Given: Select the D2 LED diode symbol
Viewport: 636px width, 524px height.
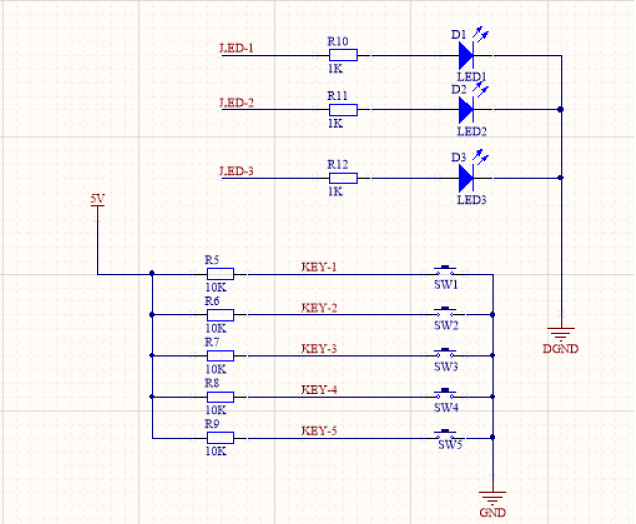Looking at the screenshot, I should [x=466, y=110].
